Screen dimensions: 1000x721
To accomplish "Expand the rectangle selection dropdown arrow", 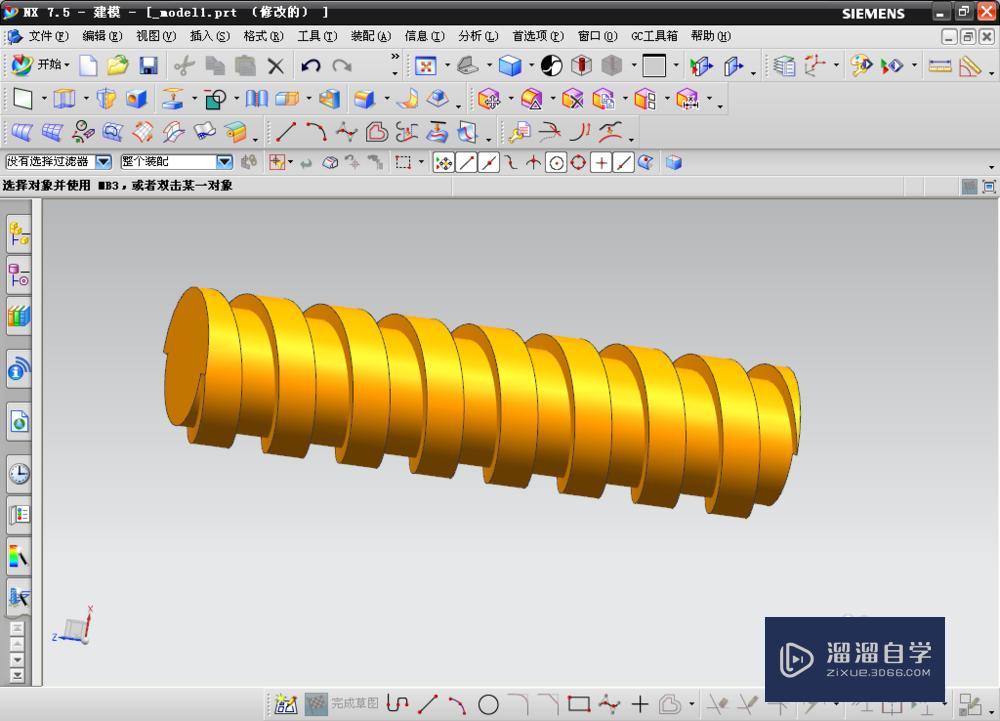I will tap(421, 162).
